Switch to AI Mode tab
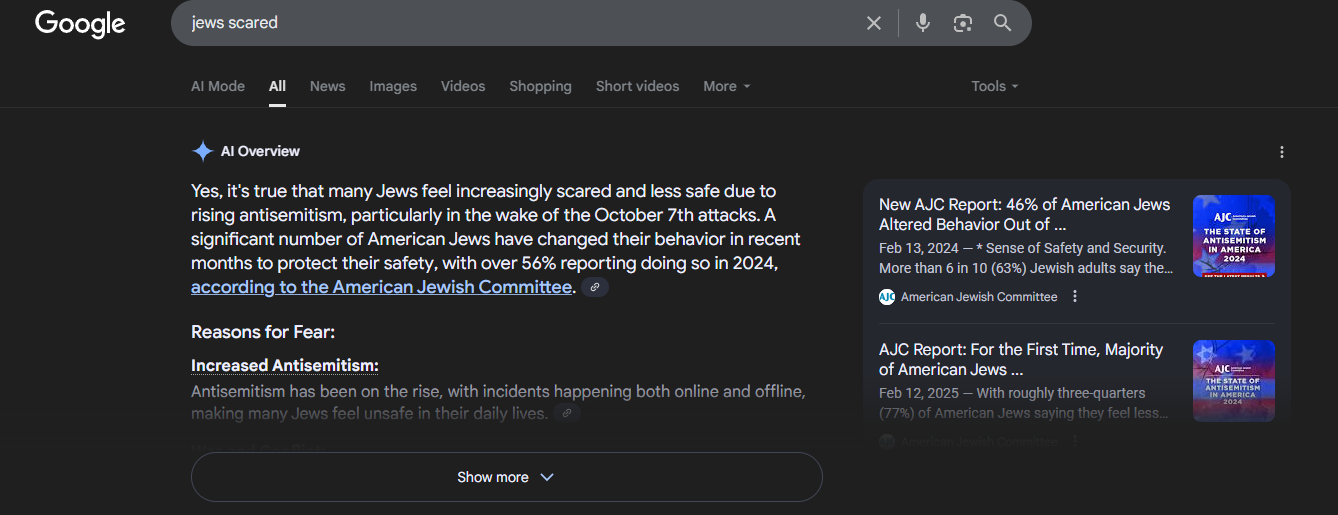 218,86
